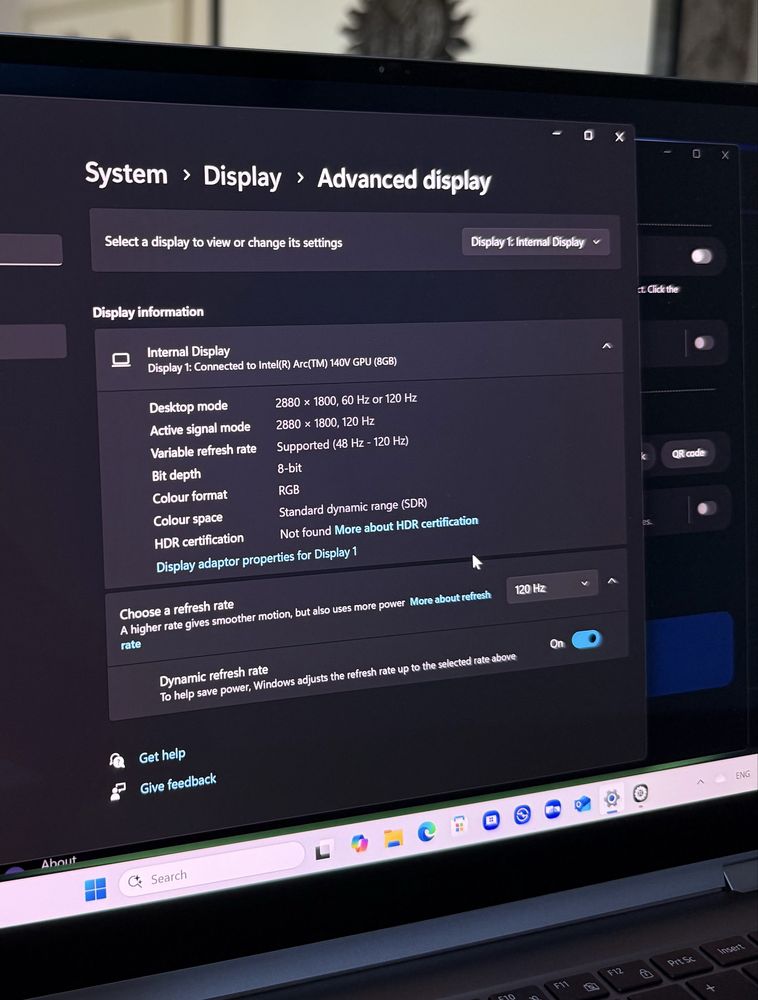Click the 'Desktop mode' label
This screenshot has height=1000, width=758.
188,407
